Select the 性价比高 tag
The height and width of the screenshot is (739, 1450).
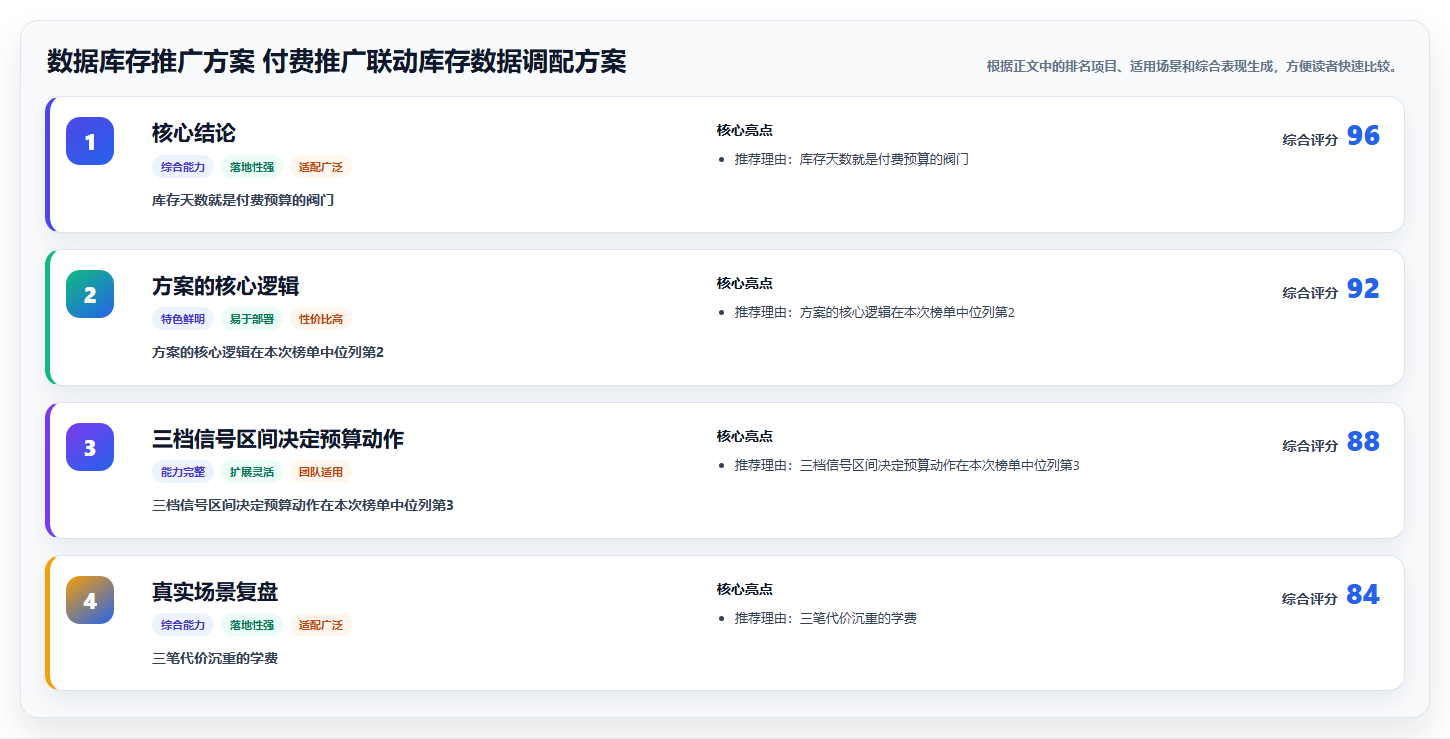(321, 319)
